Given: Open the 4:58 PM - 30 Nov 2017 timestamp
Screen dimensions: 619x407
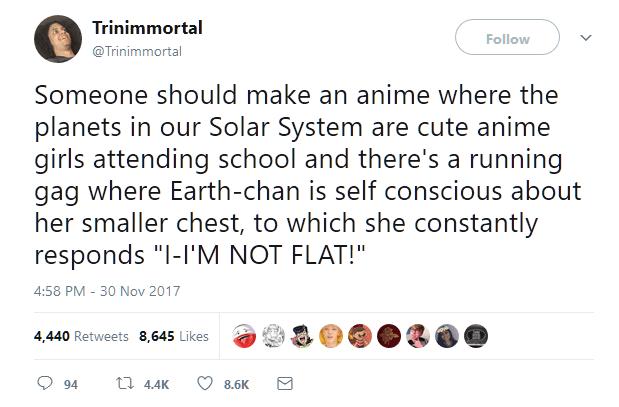Looking at the screenshot, I should 105,290.
